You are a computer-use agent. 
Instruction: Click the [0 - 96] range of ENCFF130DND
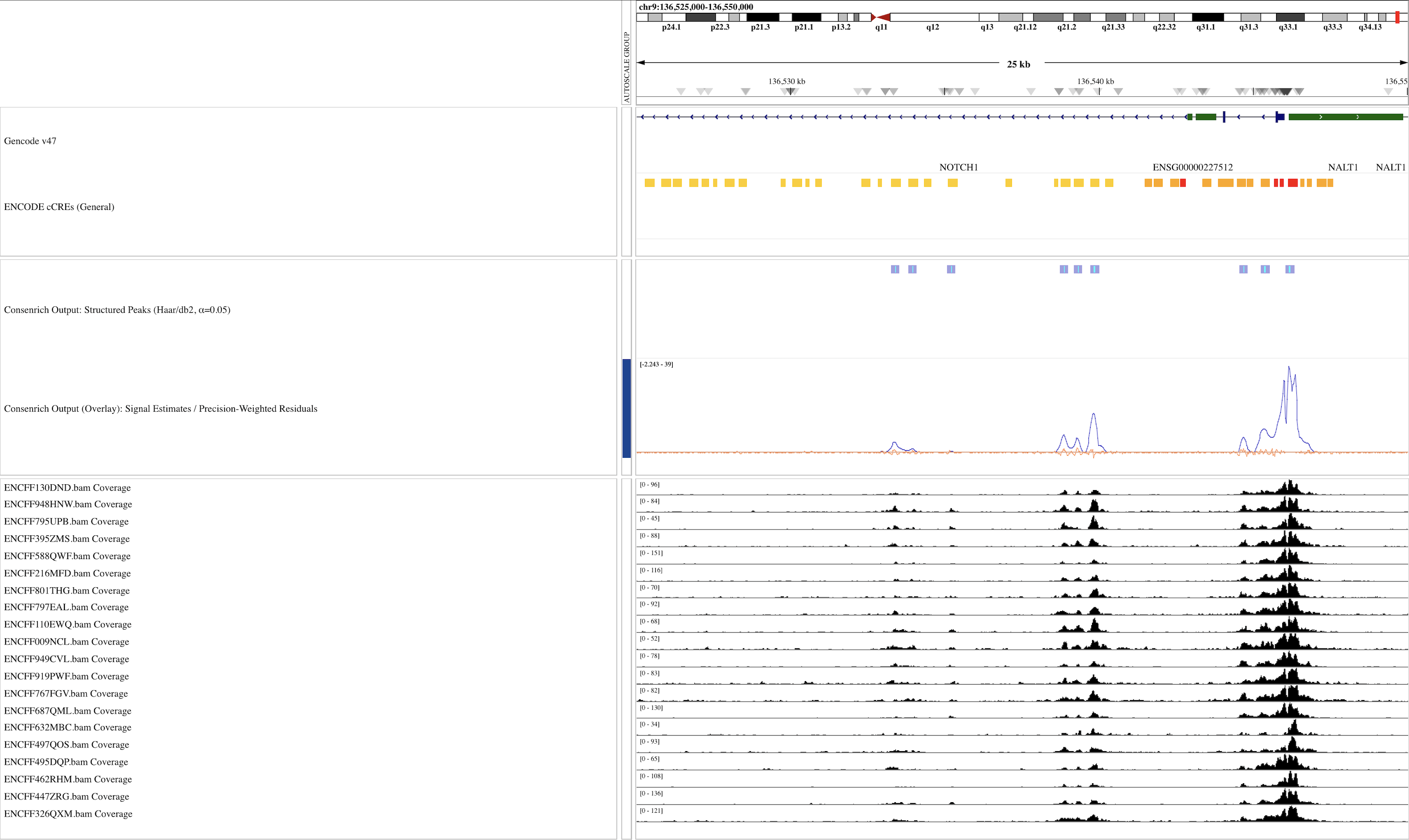tap(649, 485)
